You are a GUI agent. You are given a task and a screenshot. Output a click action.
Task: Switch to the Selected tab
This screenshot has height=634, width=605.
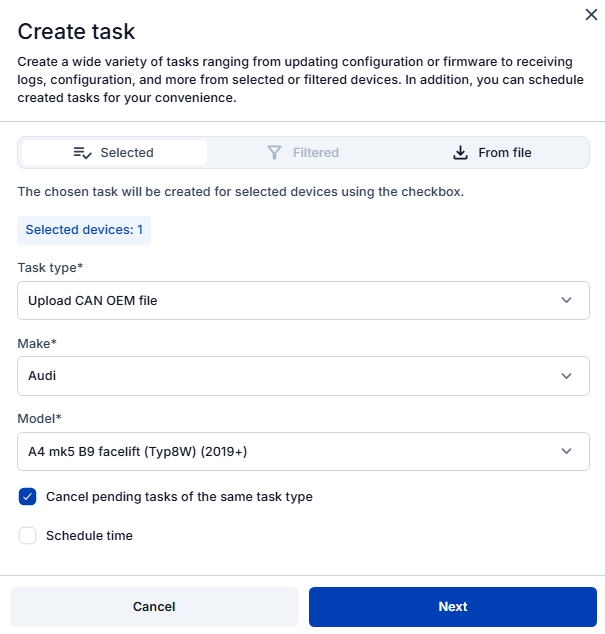[x=114, y=153]
